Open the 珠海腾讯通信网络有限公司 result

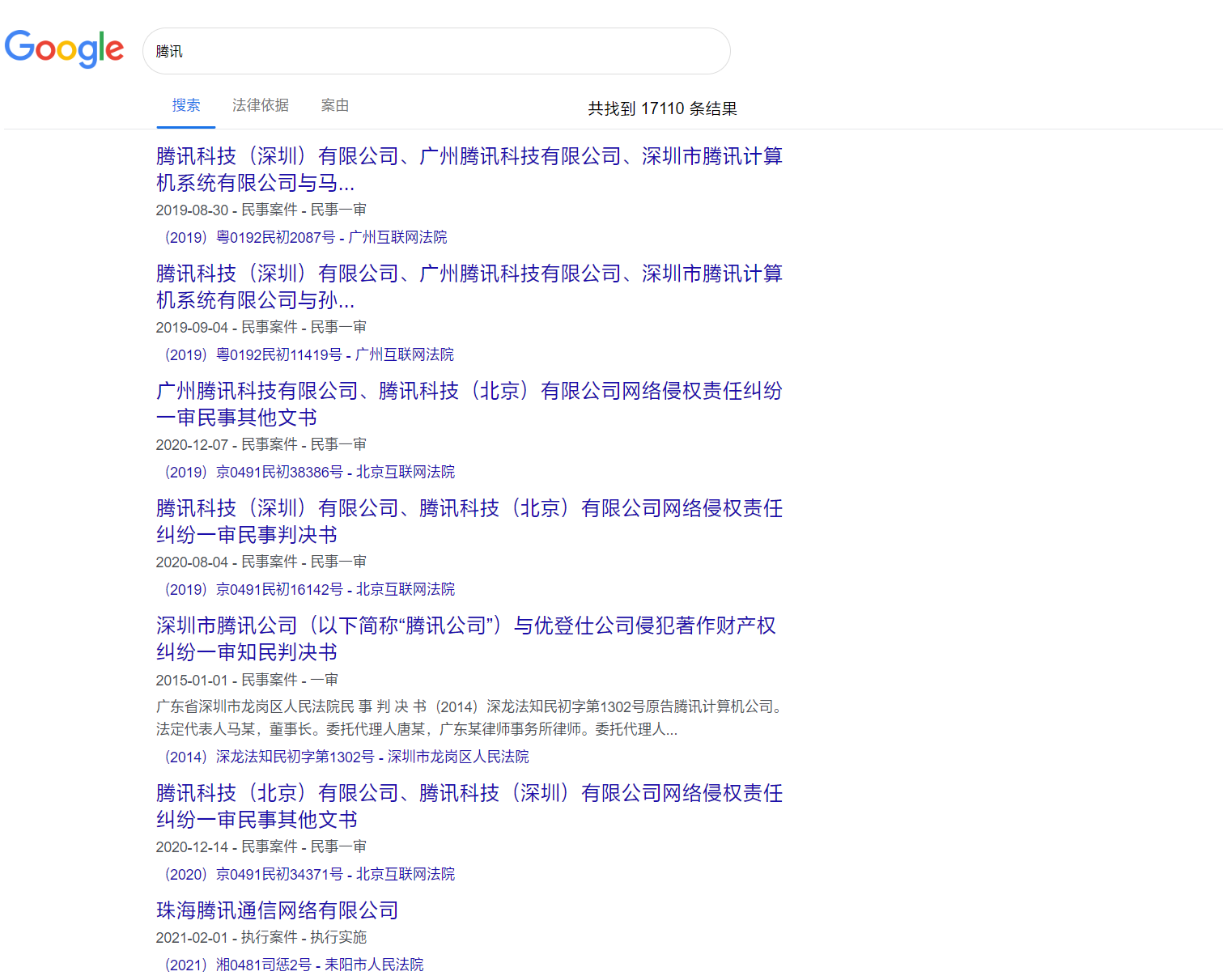[x=278, y=910]
